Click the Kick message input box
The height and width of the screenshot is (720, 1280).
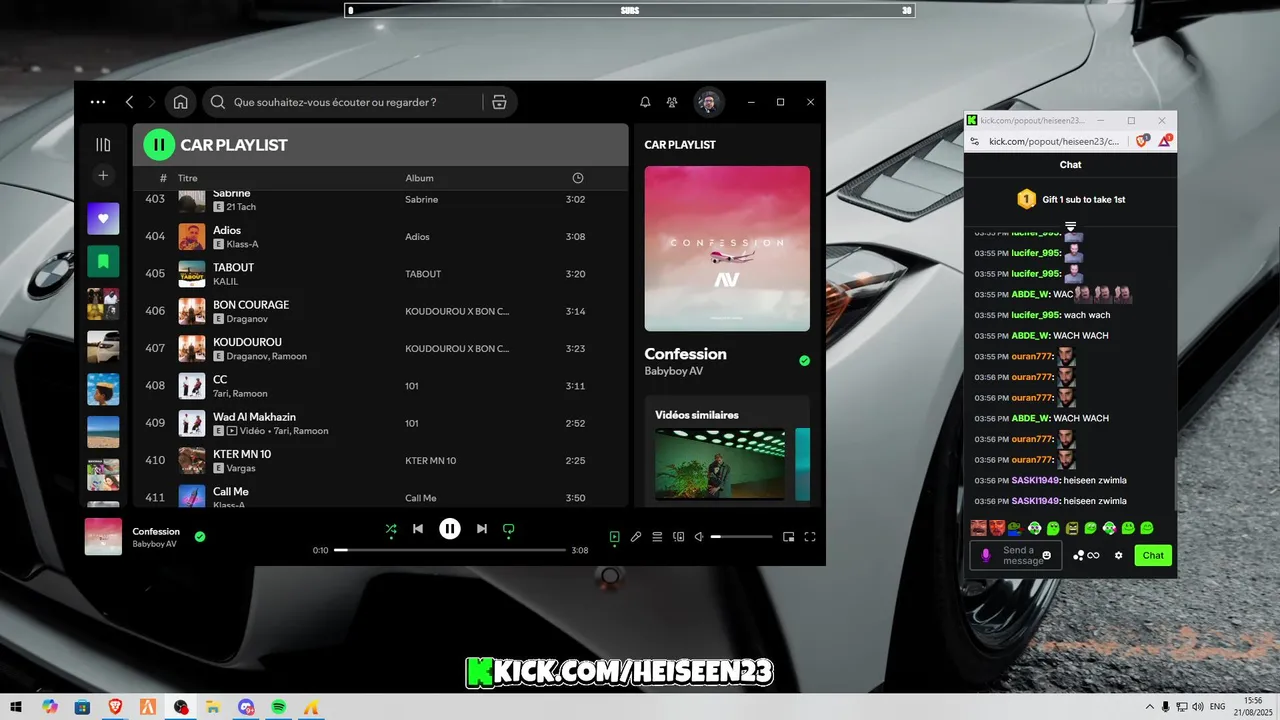pyautogui.click(x=1015, y=555)
